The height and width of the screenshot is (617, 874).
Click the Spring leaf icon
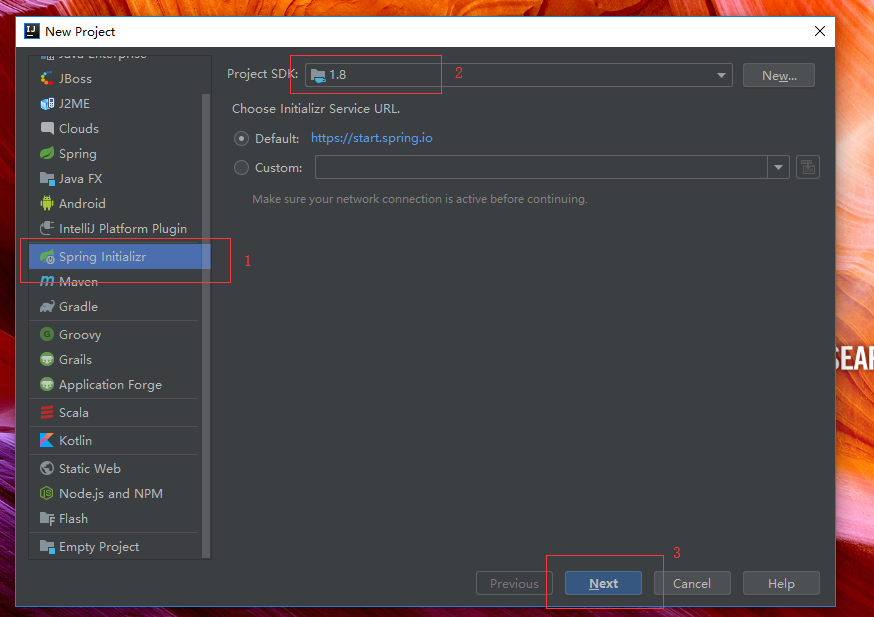click(x=47, y=153)
